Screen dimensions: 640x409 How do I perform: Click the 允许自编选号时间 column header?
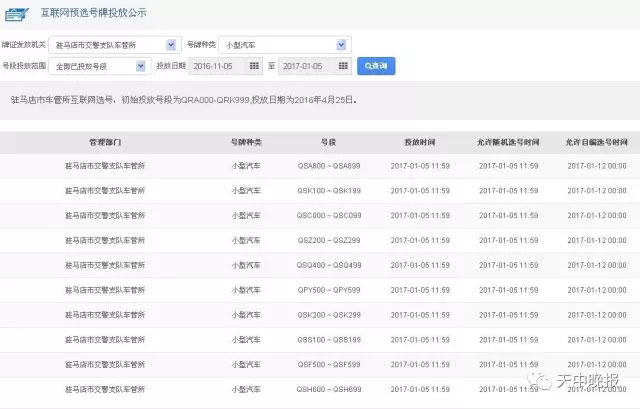(x=596, y=142)
